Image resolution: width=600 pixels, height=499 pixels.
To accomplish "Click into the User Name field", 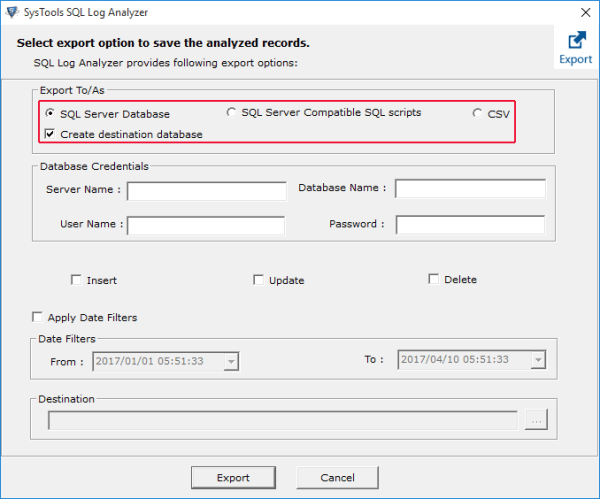I will (206, 225).
